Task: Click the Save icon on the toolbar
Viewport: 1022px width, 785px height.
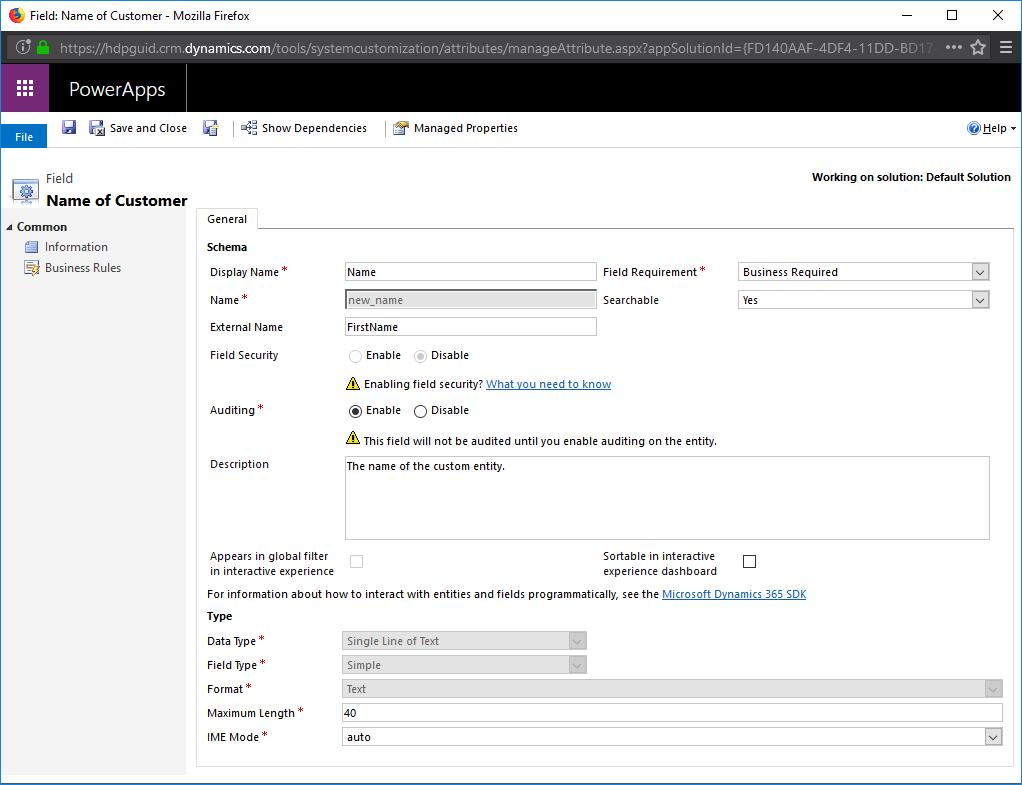Action: (x=68, y=128)
